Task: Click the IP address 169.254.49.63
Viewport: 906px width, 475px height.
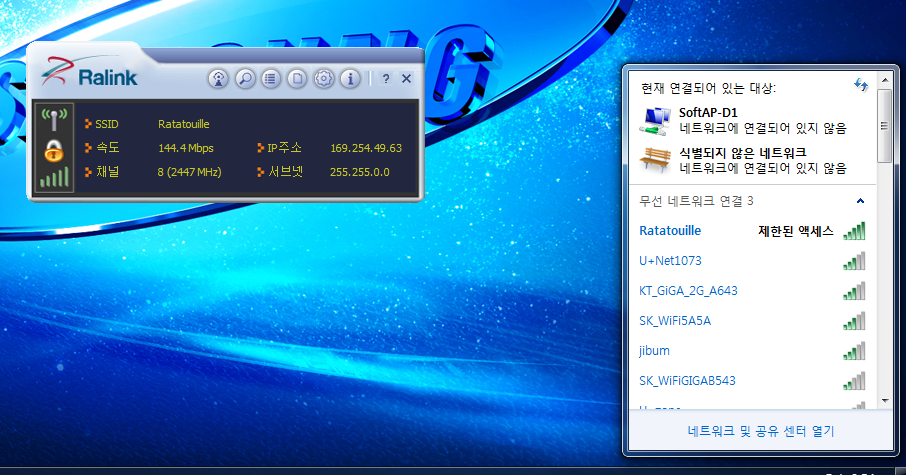Action: [x=366, y=148]
